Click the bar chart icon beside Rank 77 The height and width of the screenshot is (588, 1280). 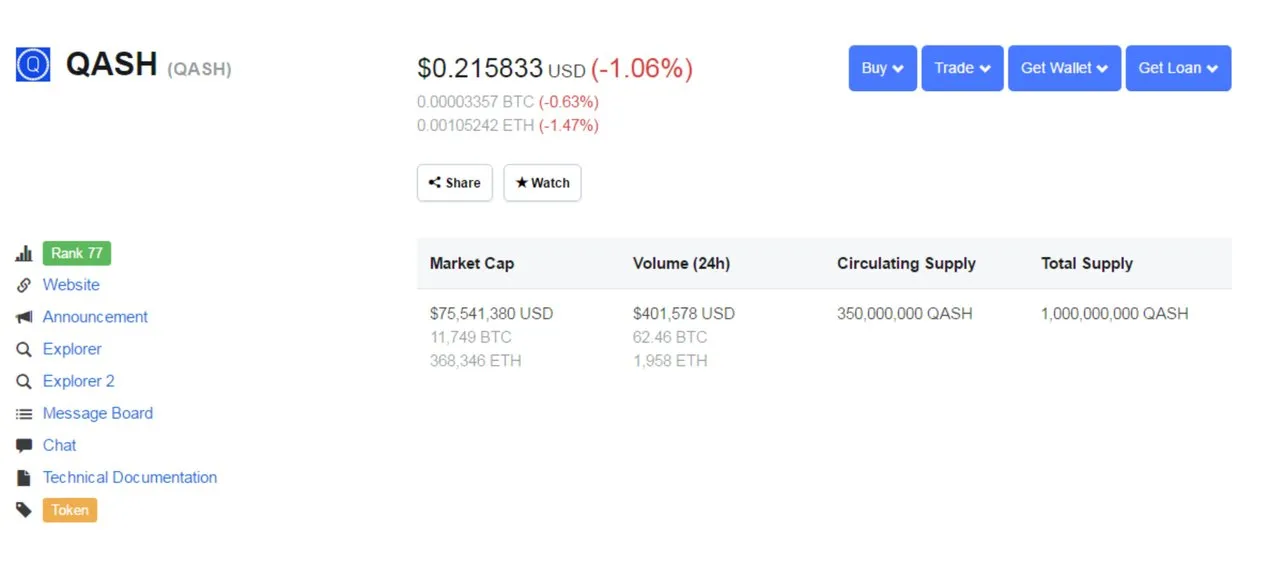pyautogui.click(x=24, y=254)
